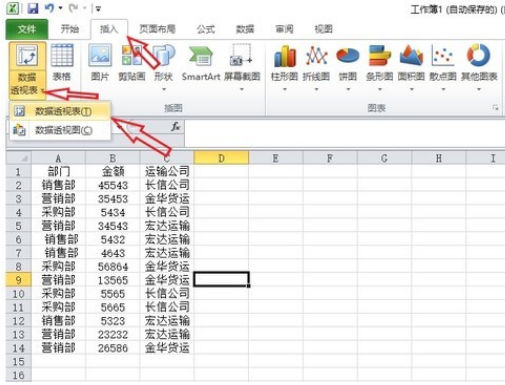Viewport: 505px width, 385px height.
Task: Open the chart group dialog launcher
Action: [x=496, y=107]
